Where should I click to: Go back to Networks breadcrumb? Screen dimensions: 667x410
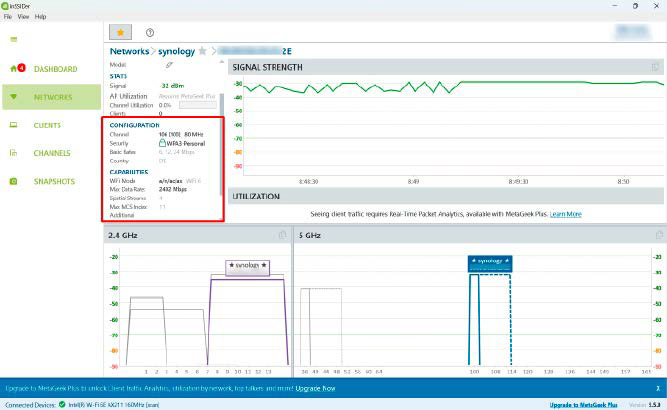click(129, 51)
